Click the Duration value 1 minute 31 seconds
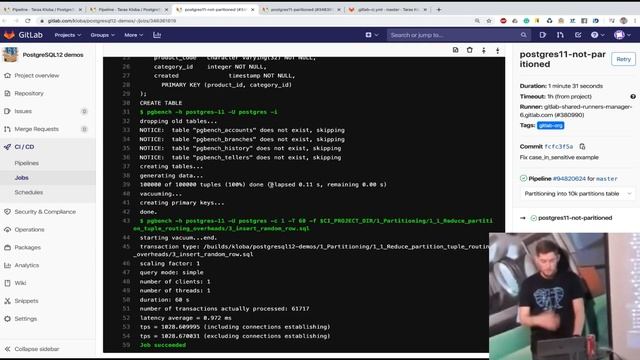 [575, 86]
